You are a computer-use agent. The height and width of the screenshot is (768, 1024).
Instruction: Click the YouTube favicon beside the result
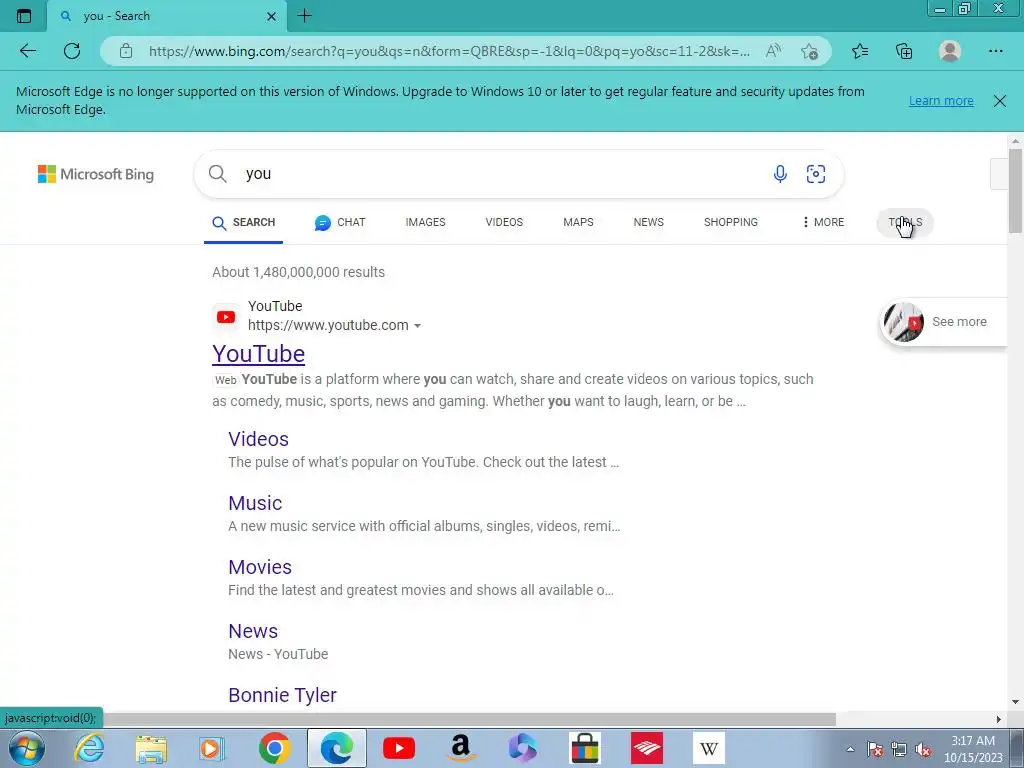coord(226,317)
